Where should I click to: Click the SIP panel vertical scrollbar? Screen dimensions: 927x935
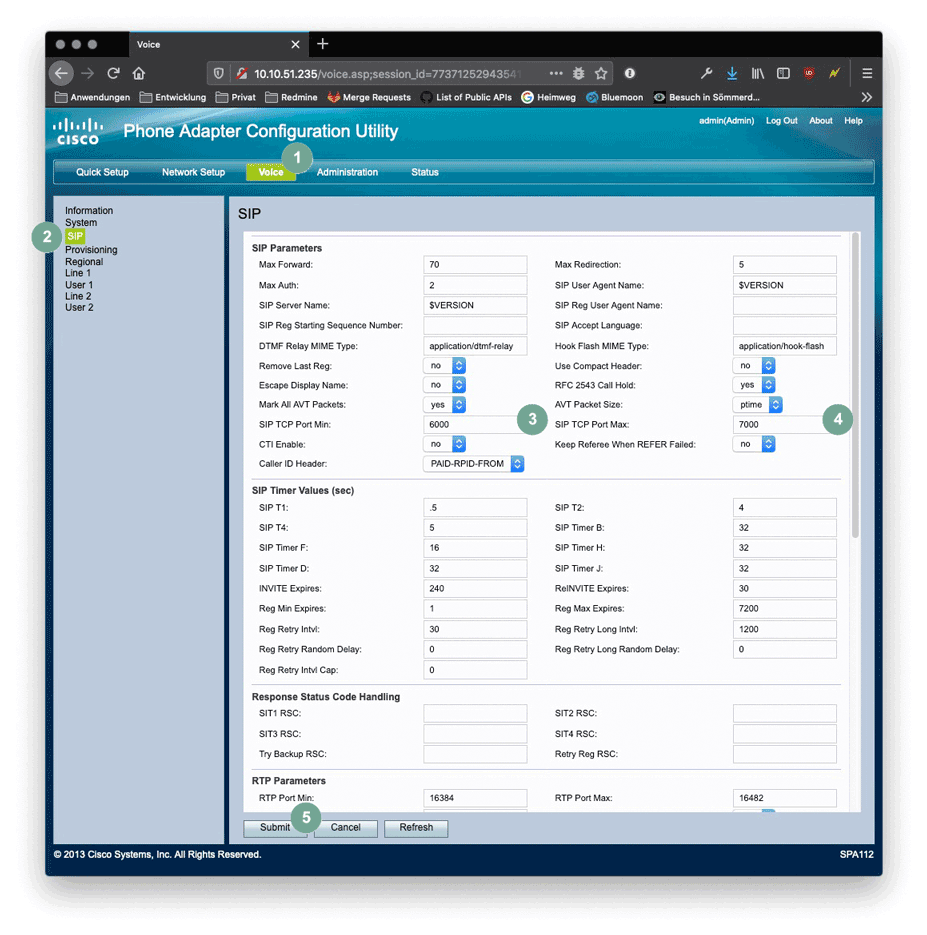[855, 385]
